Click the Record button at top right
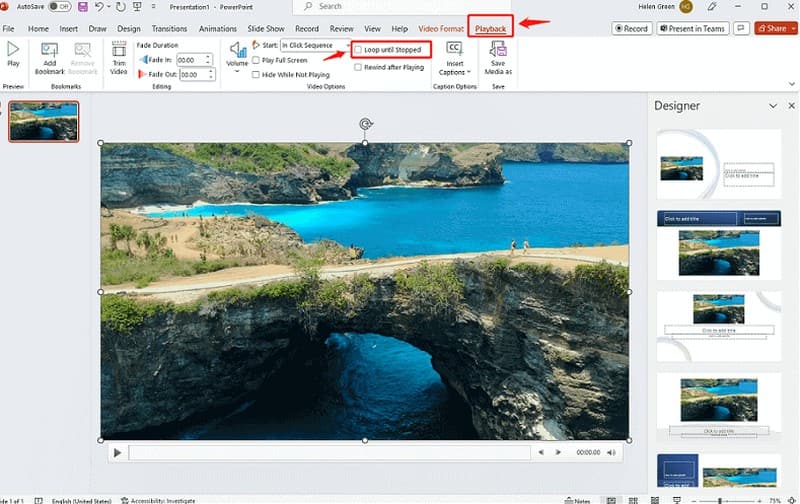The height and width of the screenshot is (504, 800). point(631,29)
